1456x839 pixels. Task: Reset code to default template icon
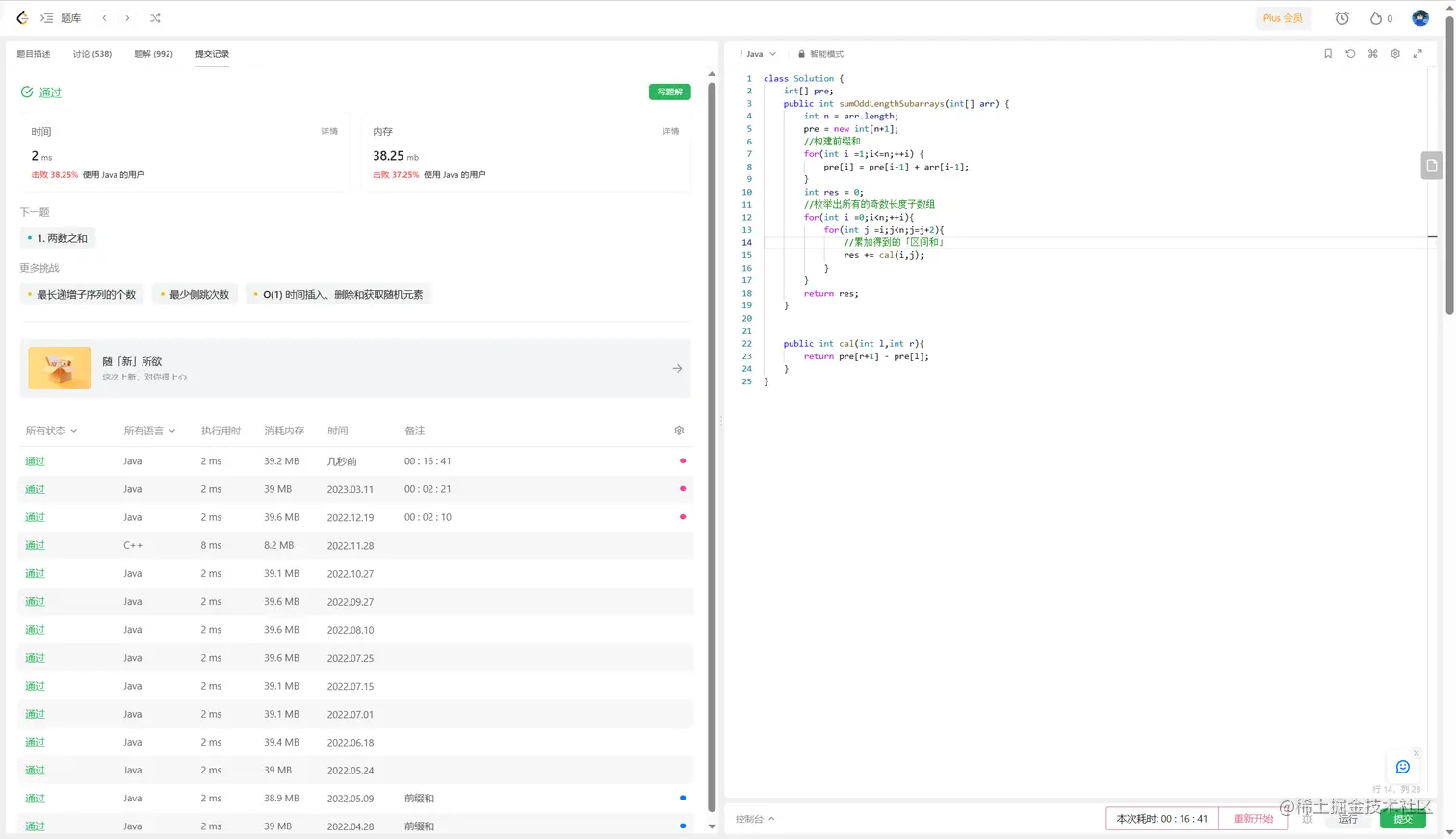pos(1350,54)
